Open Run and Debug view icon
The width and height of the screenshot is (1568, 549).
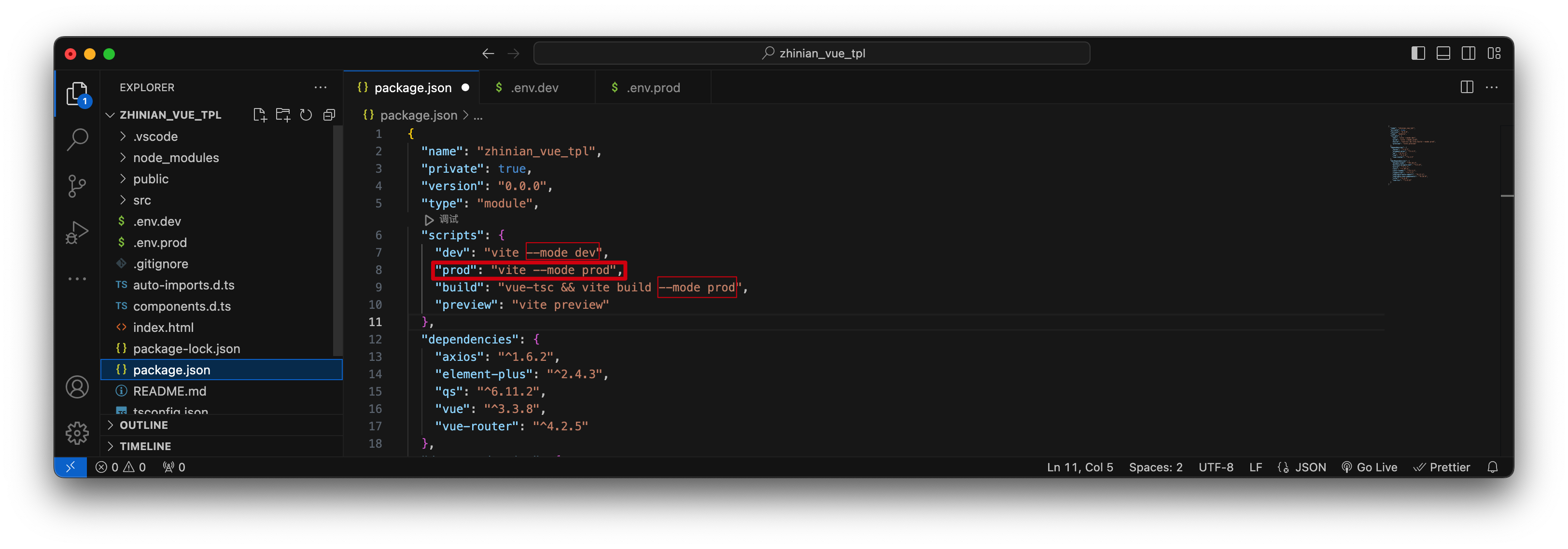point(77,232)
